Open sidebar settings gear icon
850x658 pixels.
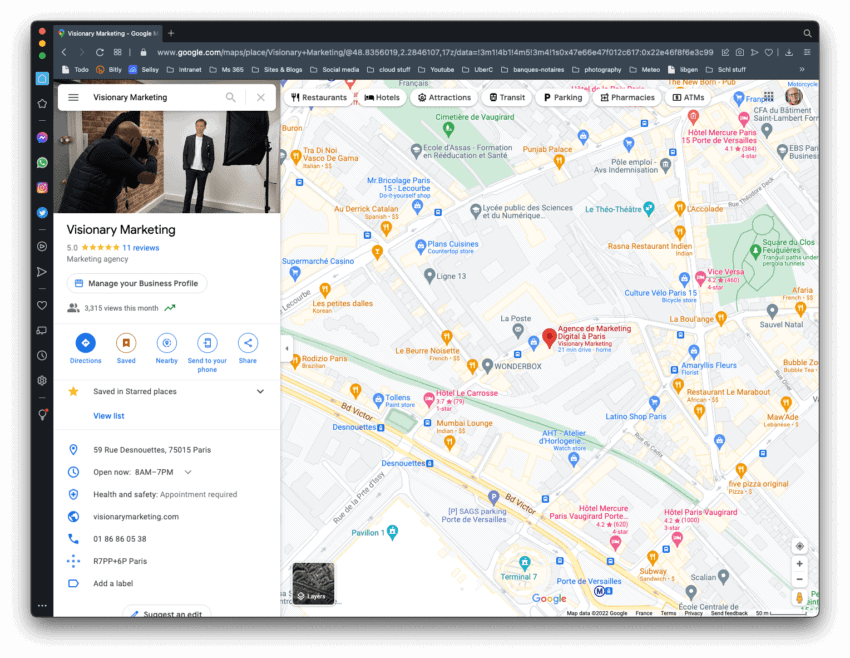42,380
